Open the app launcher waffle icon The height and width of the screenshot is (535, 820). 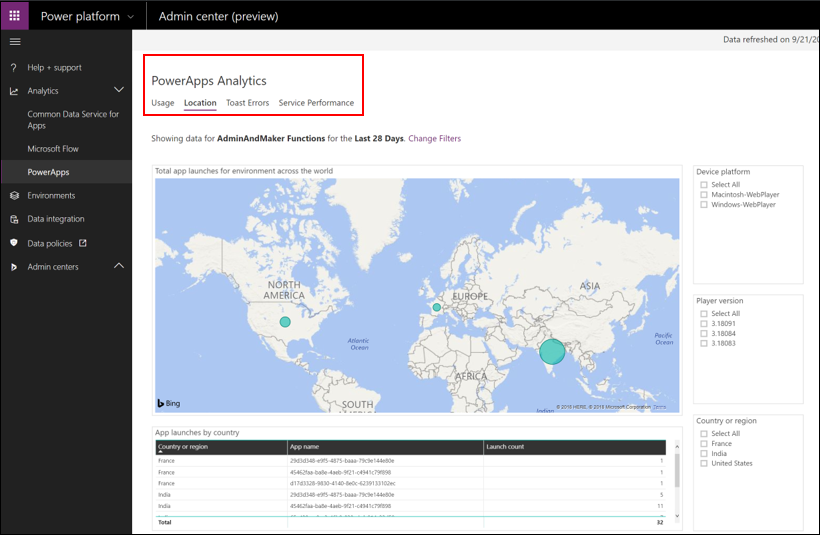(14, 16)
